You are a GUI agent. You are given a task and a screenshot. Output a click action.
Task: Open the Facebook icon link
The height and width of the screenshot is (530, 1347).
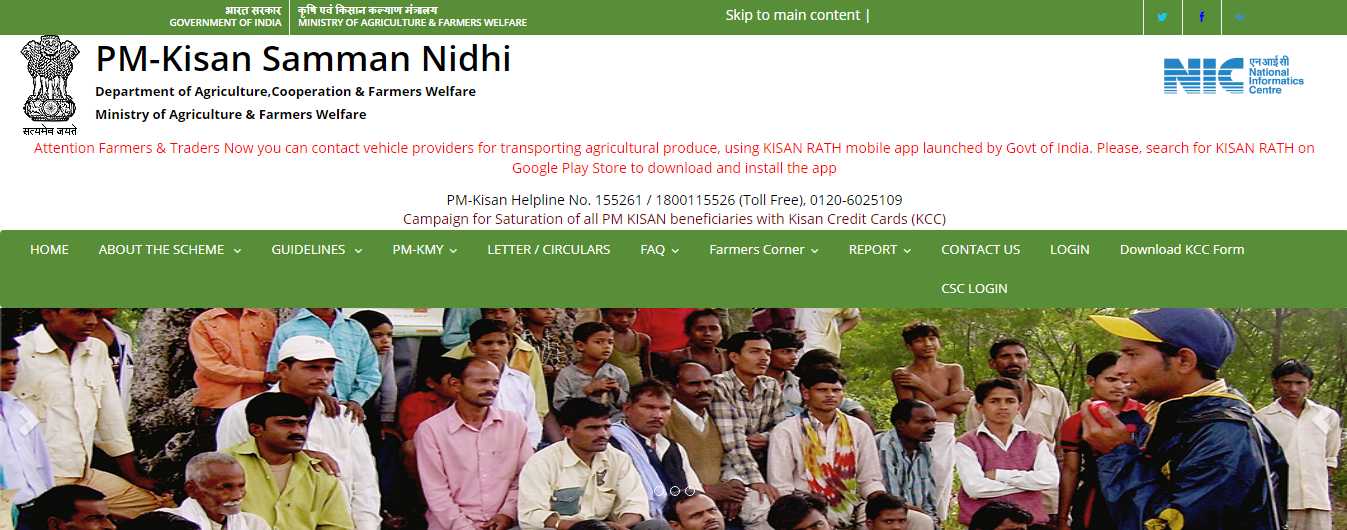pos(1201,17)
